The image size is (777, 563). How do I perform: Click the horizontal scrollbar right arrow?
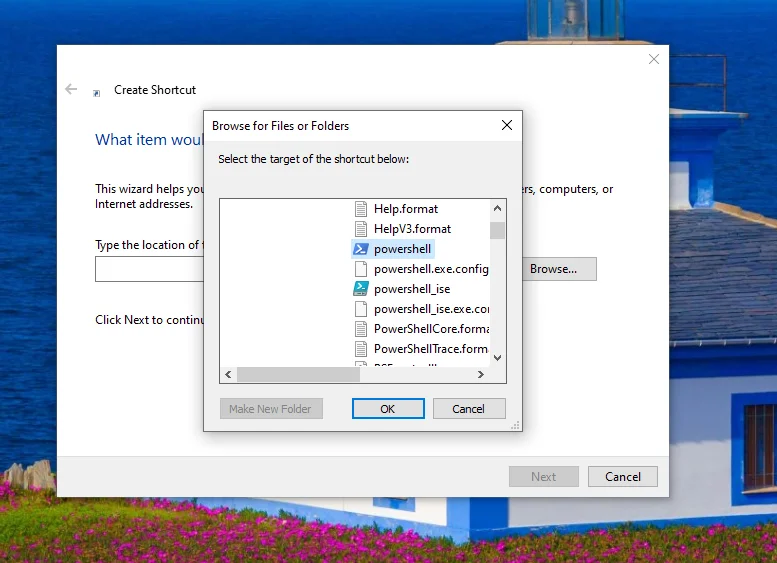[x=480, y=375]
